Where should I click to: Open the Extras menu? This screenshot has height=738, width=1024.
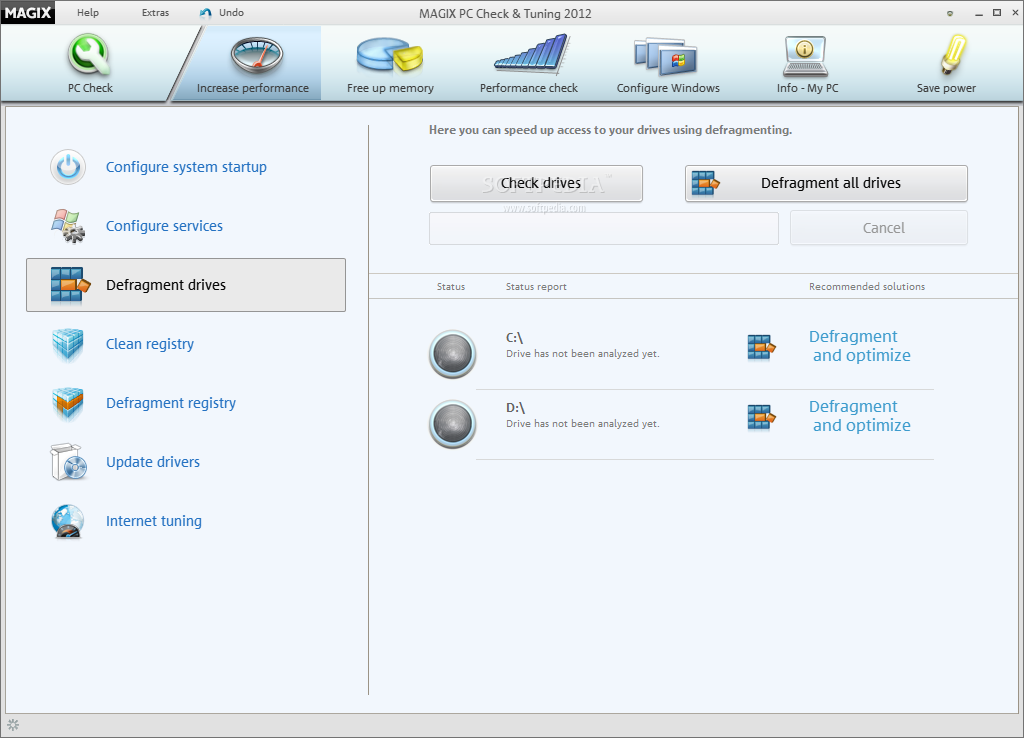click(x=155, y=12)
